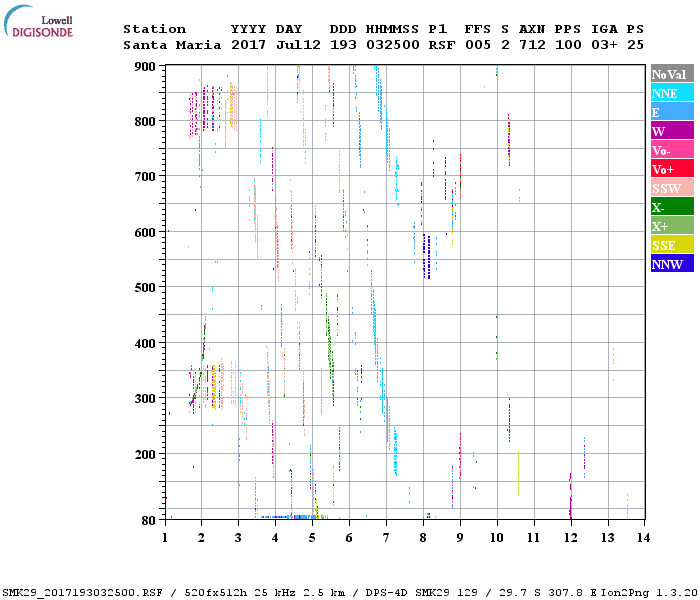Click the 400 label on height axis

(x=145, y=343)
